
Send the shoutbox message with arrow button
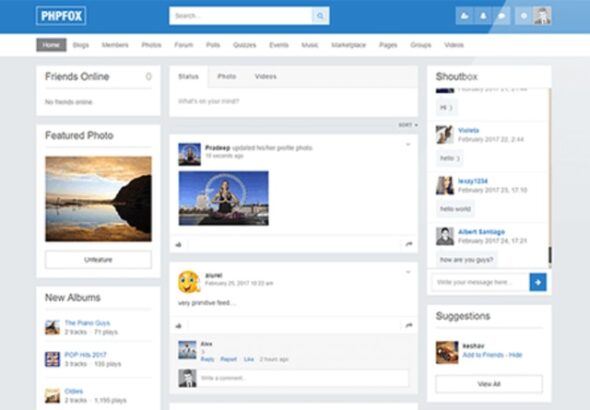(x=538, y=282)
